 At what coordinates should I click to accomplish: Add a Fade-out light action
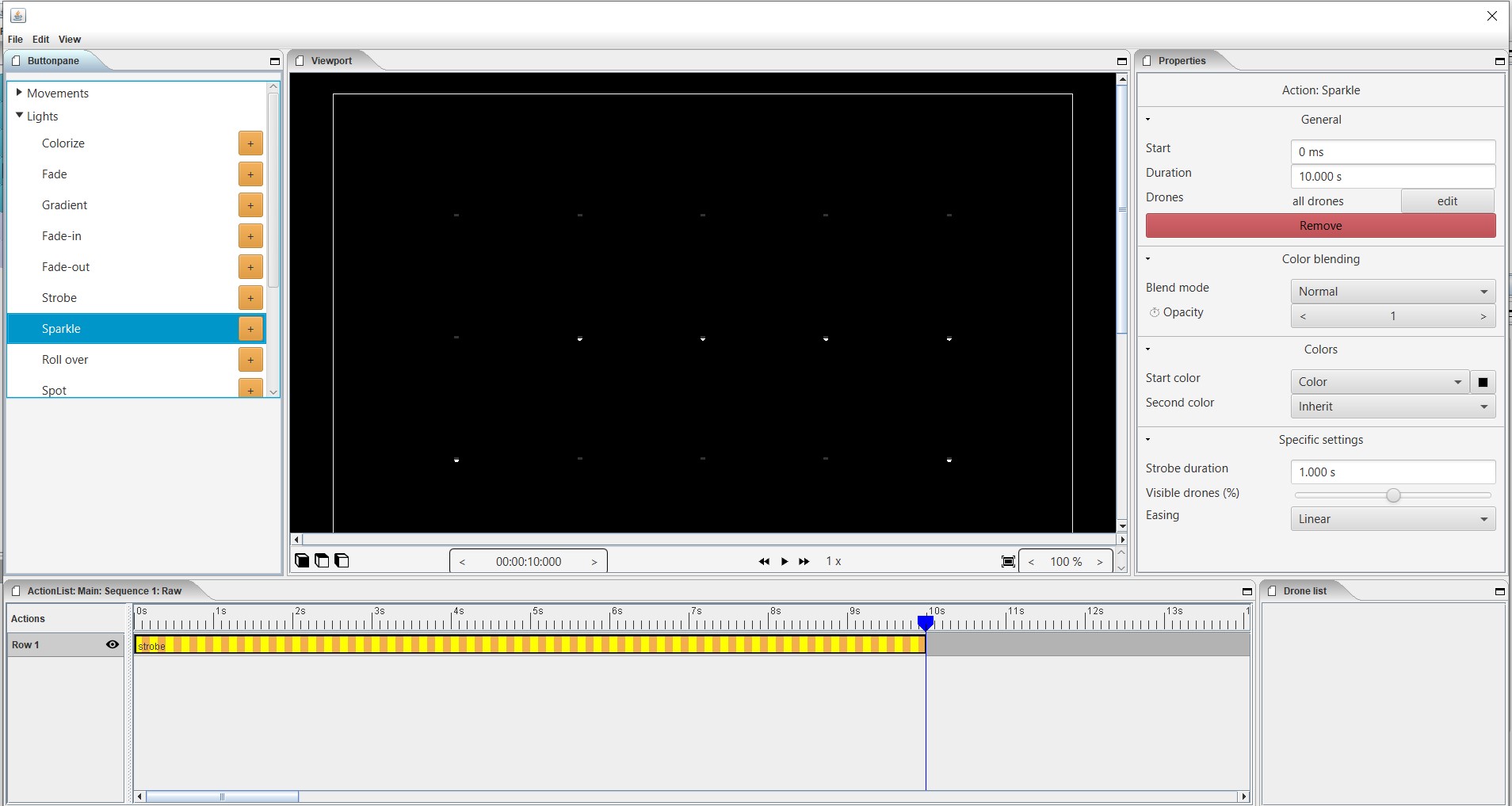[250, 267]
